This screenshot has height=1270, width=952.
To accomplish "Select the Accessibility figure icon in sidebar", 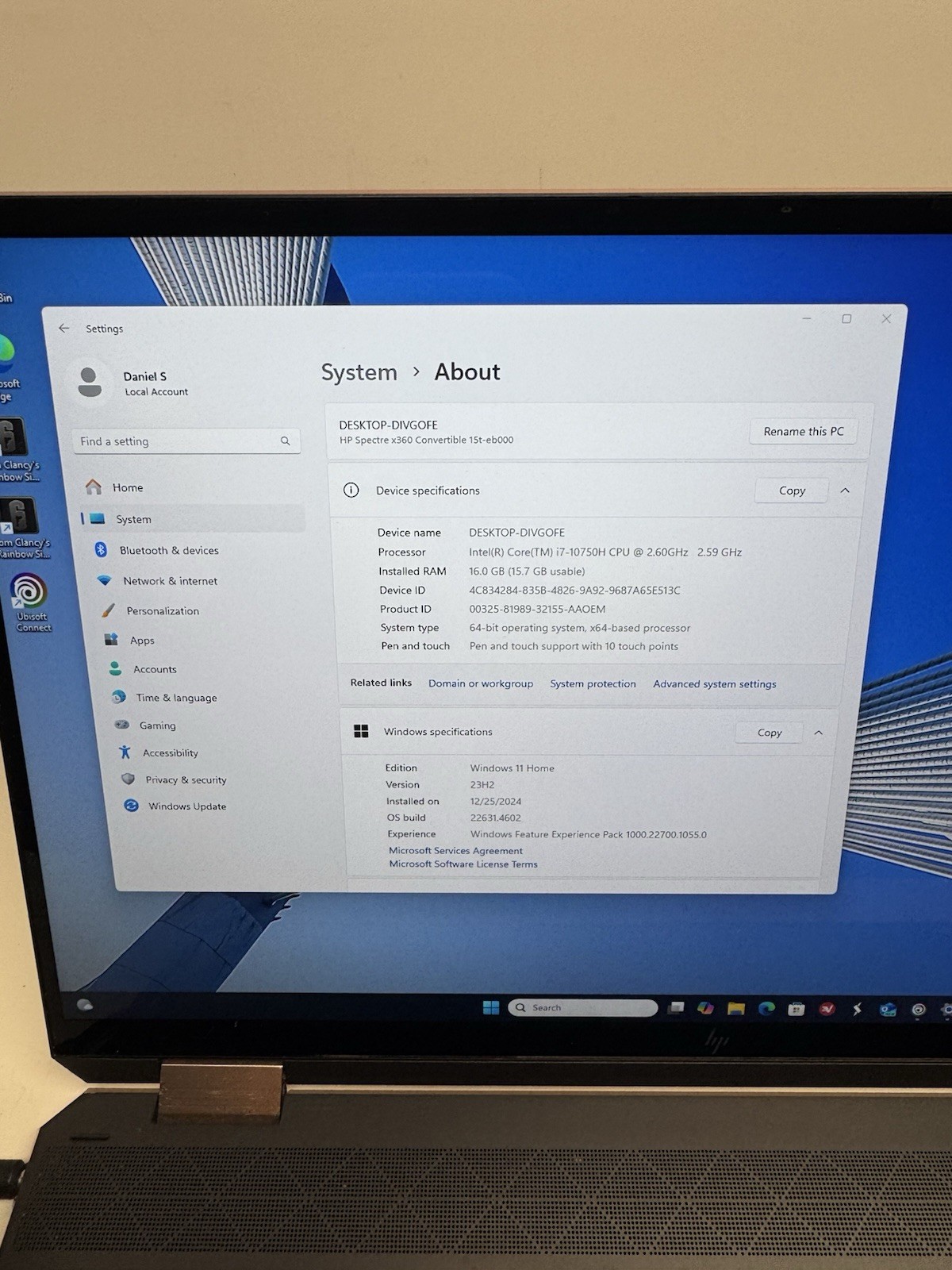I will tap(125, 752).
